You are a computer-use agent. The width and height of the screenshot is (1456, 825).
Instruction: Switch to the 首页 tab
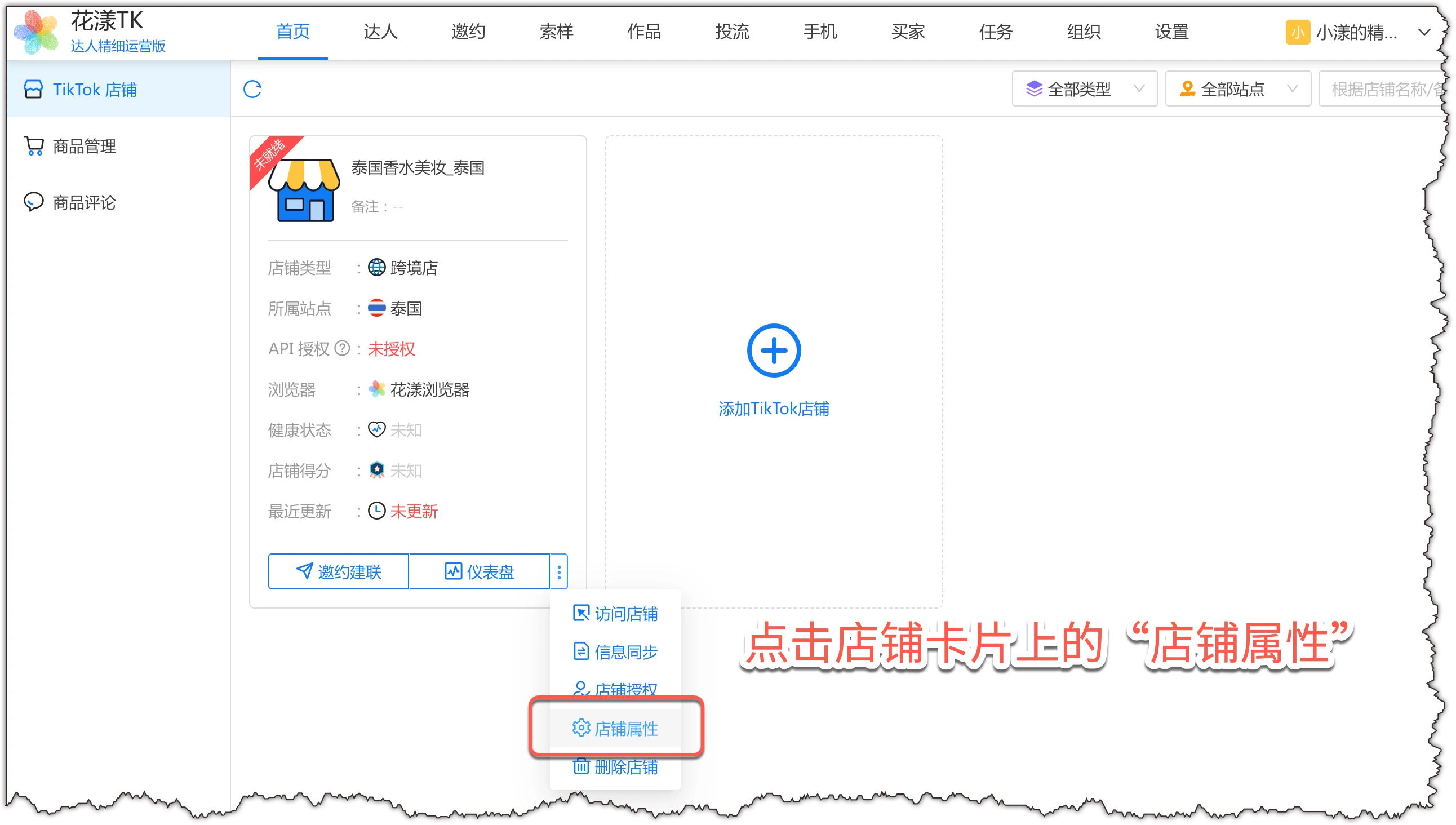click(x=293, y=32)
